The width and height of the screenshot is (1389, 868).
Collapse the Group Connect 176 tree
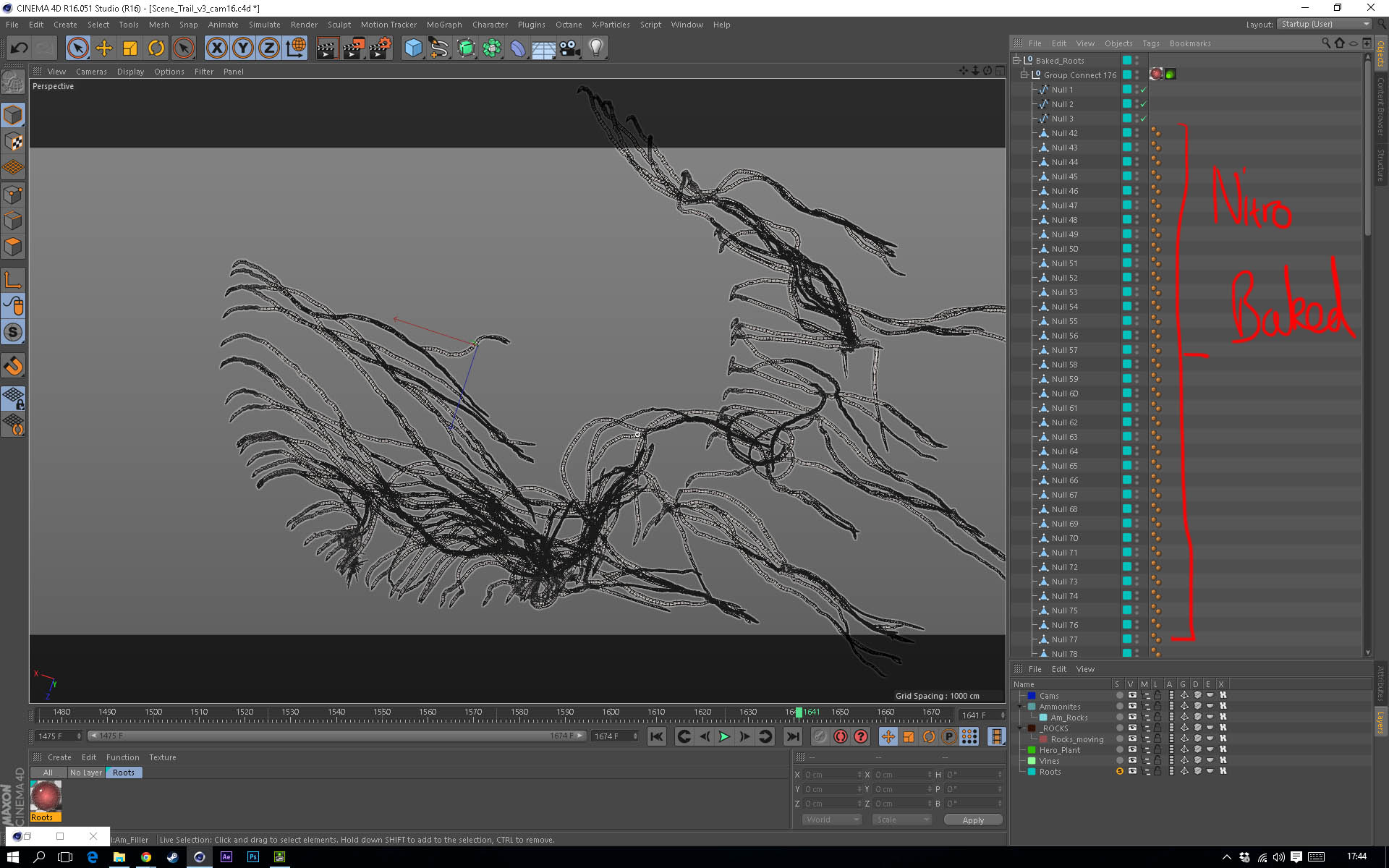pyautogui.click(x=1024, y=75)
